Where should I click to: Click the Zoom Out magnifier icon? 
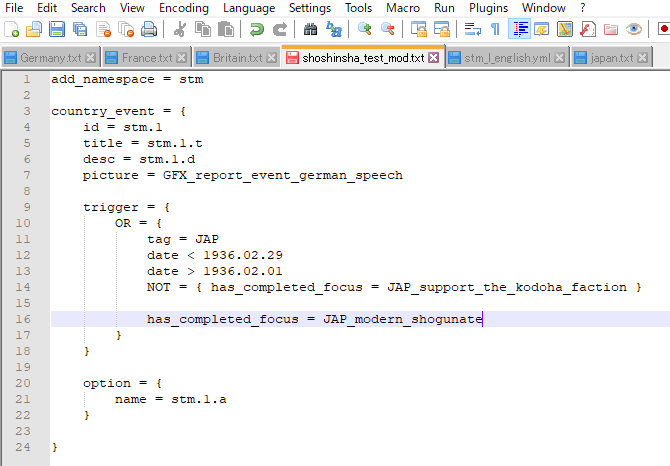[x=388, y=29]
